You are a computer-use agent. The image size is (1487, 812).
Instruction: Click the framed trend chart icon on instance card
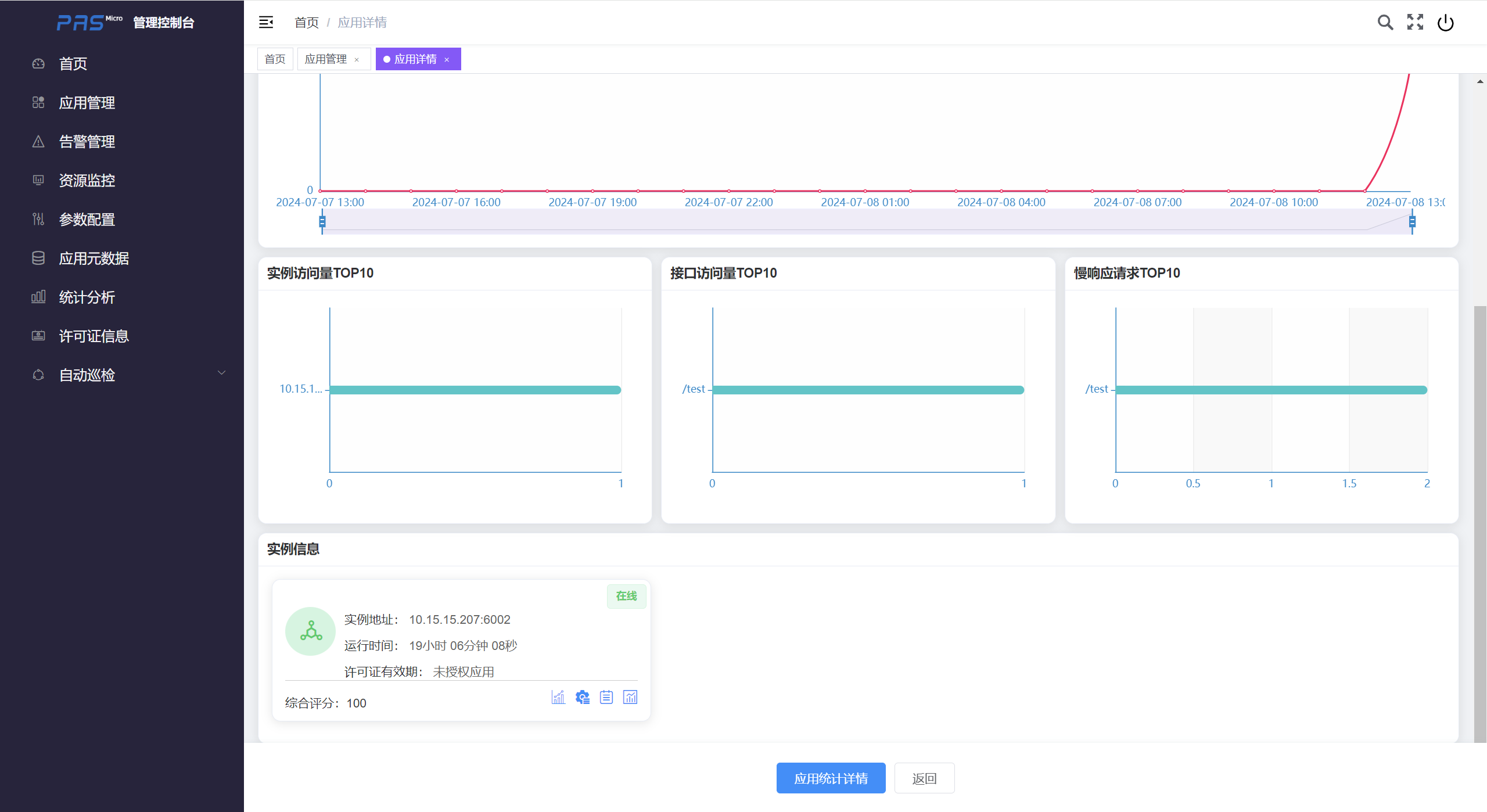coord(630,697)
